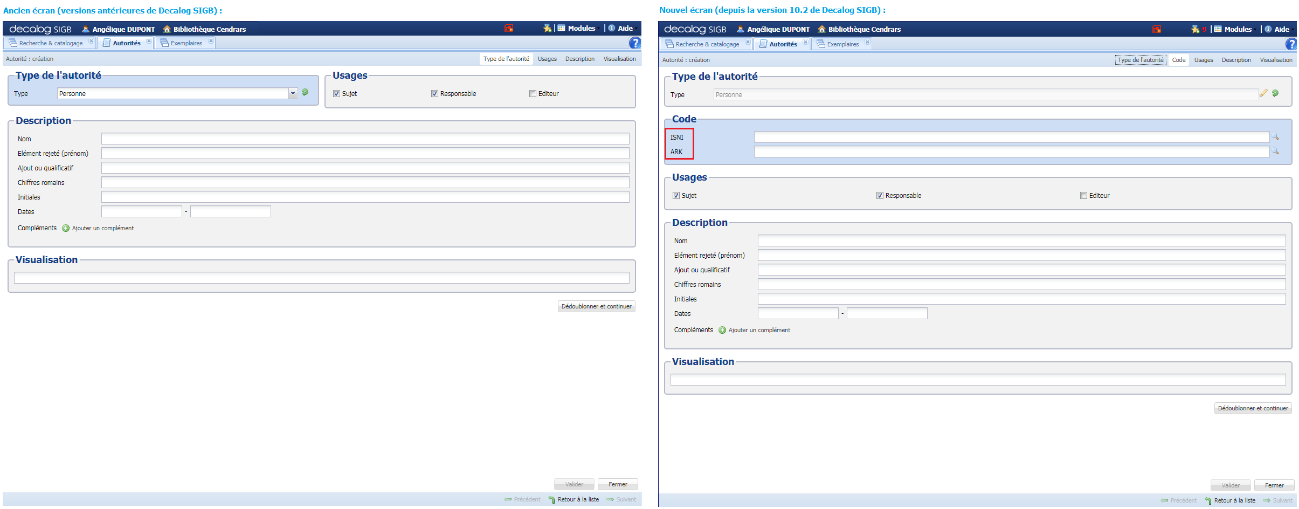Click green plus Ajouter un complément icon, old screen
The height and width of the screenshot is (509, 1299).
click(66, 228)
